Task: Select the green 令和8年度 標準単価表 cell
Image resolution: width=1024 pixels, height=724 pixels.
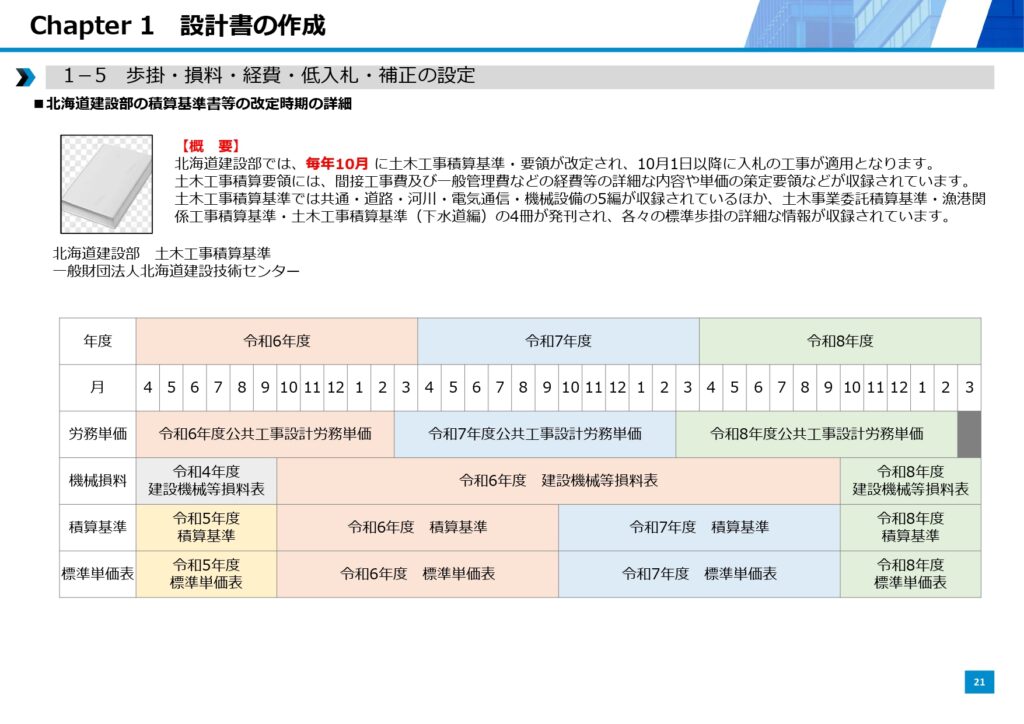Action: 910,574
